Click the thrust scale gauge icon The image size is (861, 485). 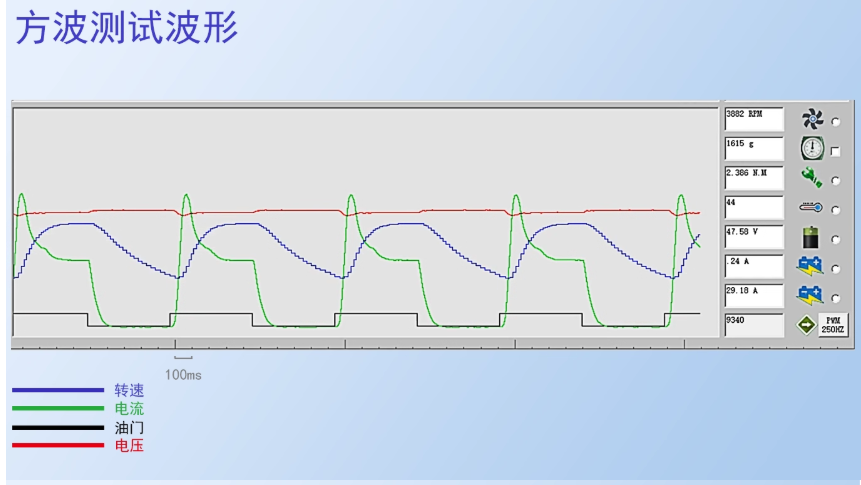811,150
